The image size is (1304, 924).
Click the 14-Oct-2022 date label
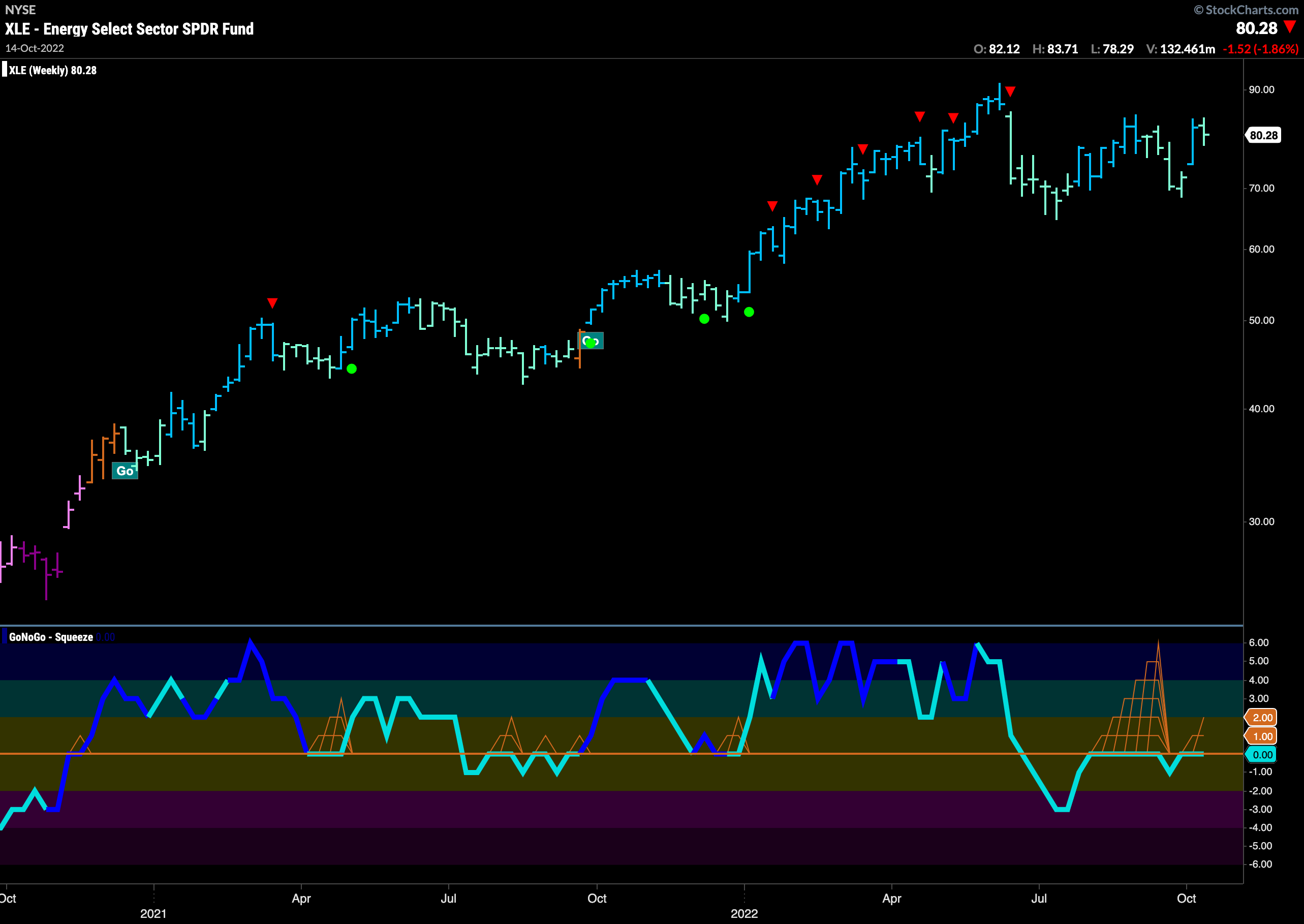[x=35, y=48]
